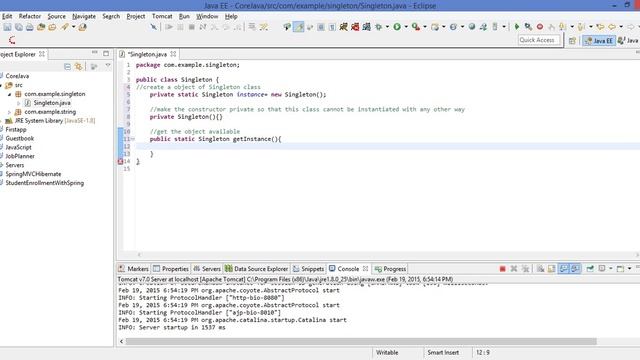The height and width of the screenshot is (360, 640).
Task: Open the Help menu
Action: point(231,16)
